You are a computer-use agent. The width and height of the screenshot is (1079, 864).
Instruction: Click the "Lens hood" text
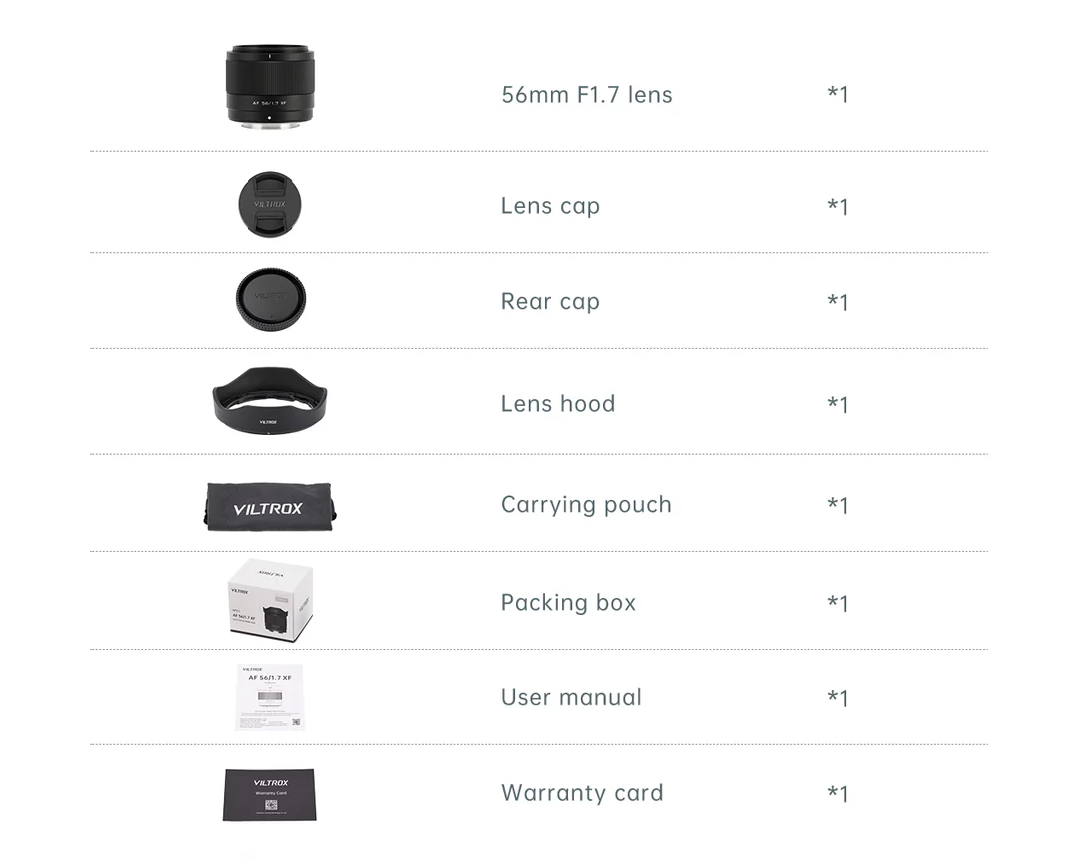(x=557, y=403)
